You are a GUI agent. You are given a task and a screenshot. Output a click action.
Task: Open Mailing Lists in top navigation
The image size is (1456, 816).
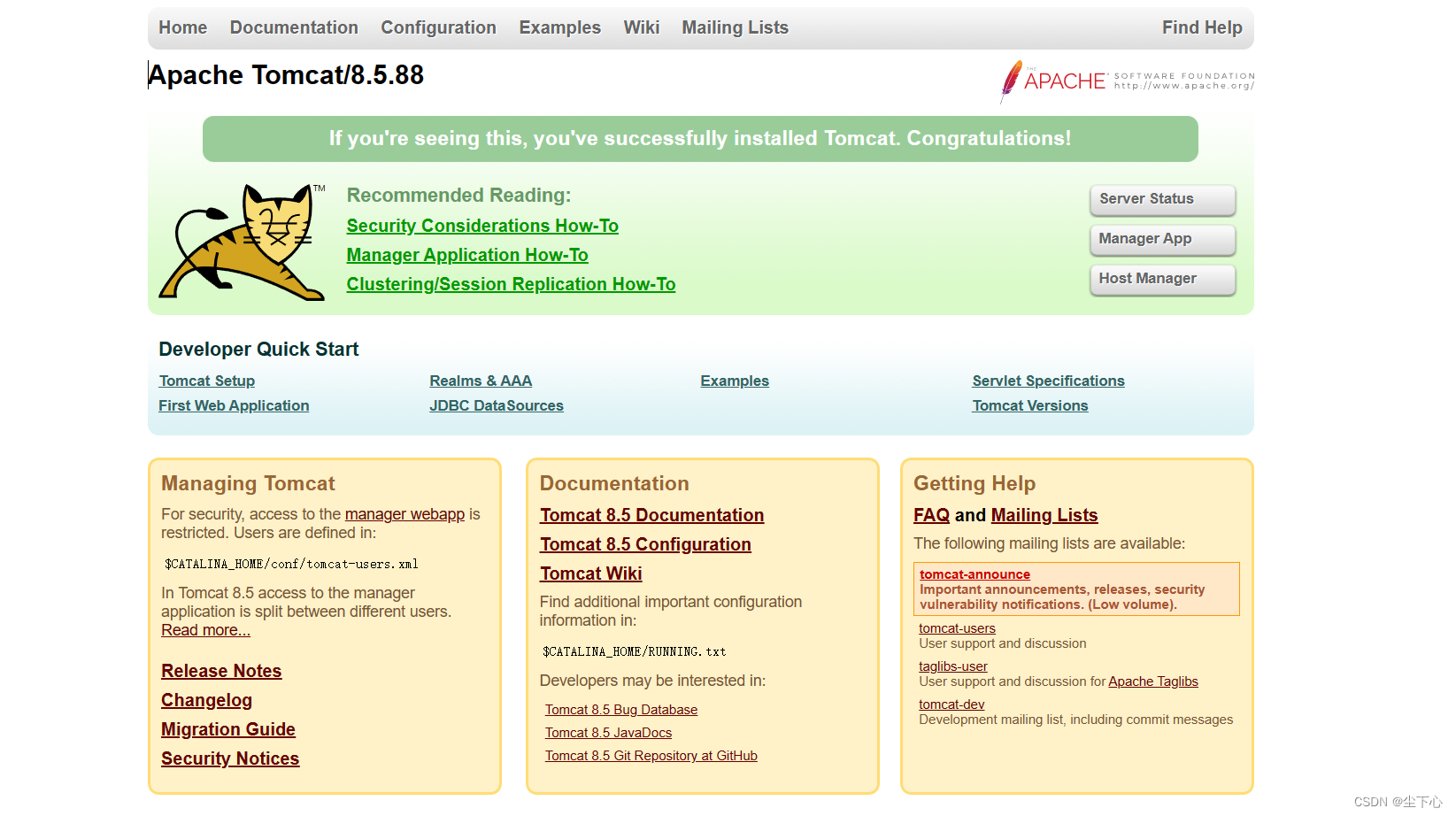(x=735, y=27)
